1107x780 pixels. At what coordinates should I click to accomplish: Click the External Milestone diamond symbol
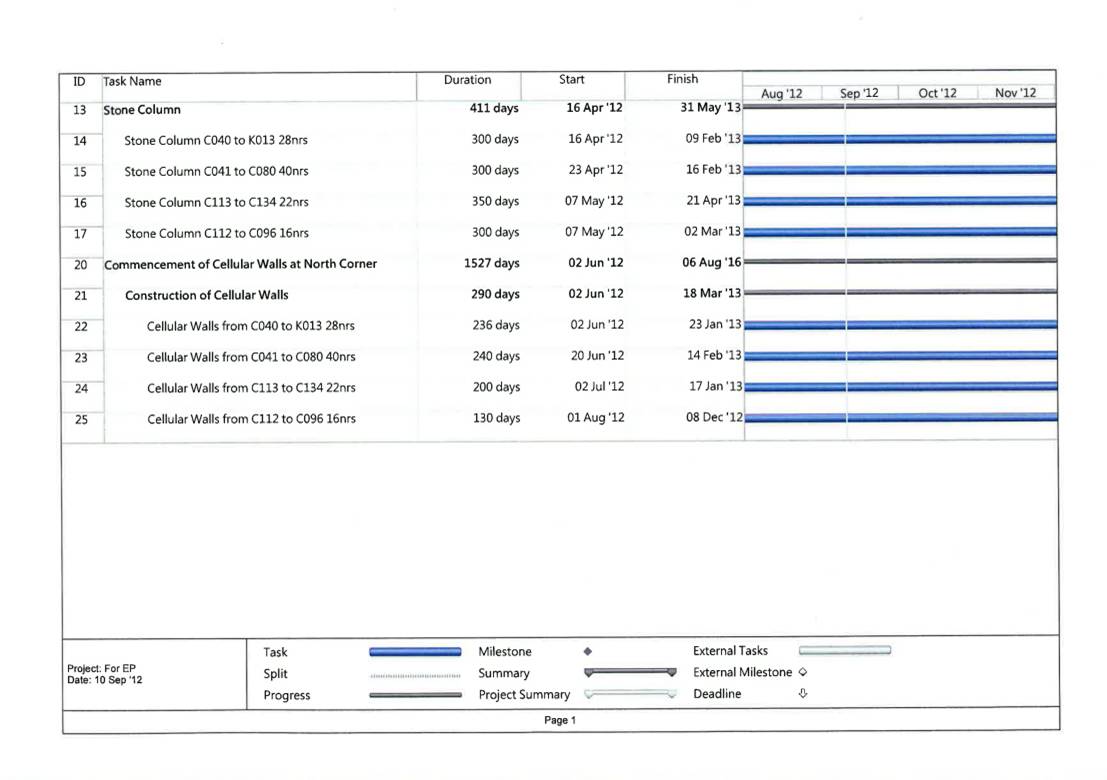pyautogui.click(x=803, y=672)
